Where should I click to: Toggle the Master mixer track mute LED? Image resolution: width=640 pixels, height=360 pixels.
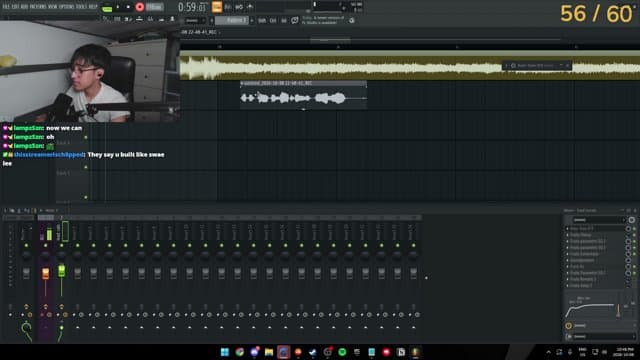[x=26, y=245]
